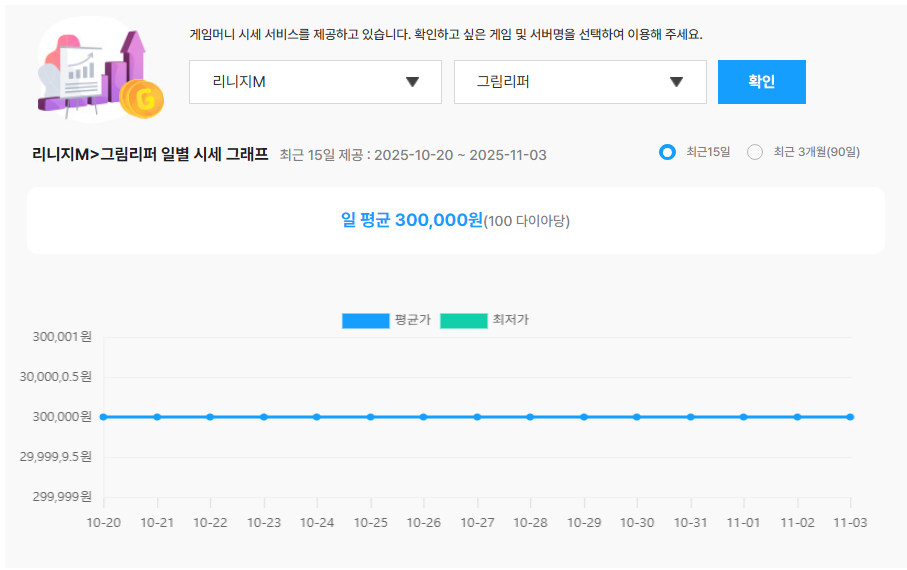Click the data point for 10-24

[x=317, y=417]
